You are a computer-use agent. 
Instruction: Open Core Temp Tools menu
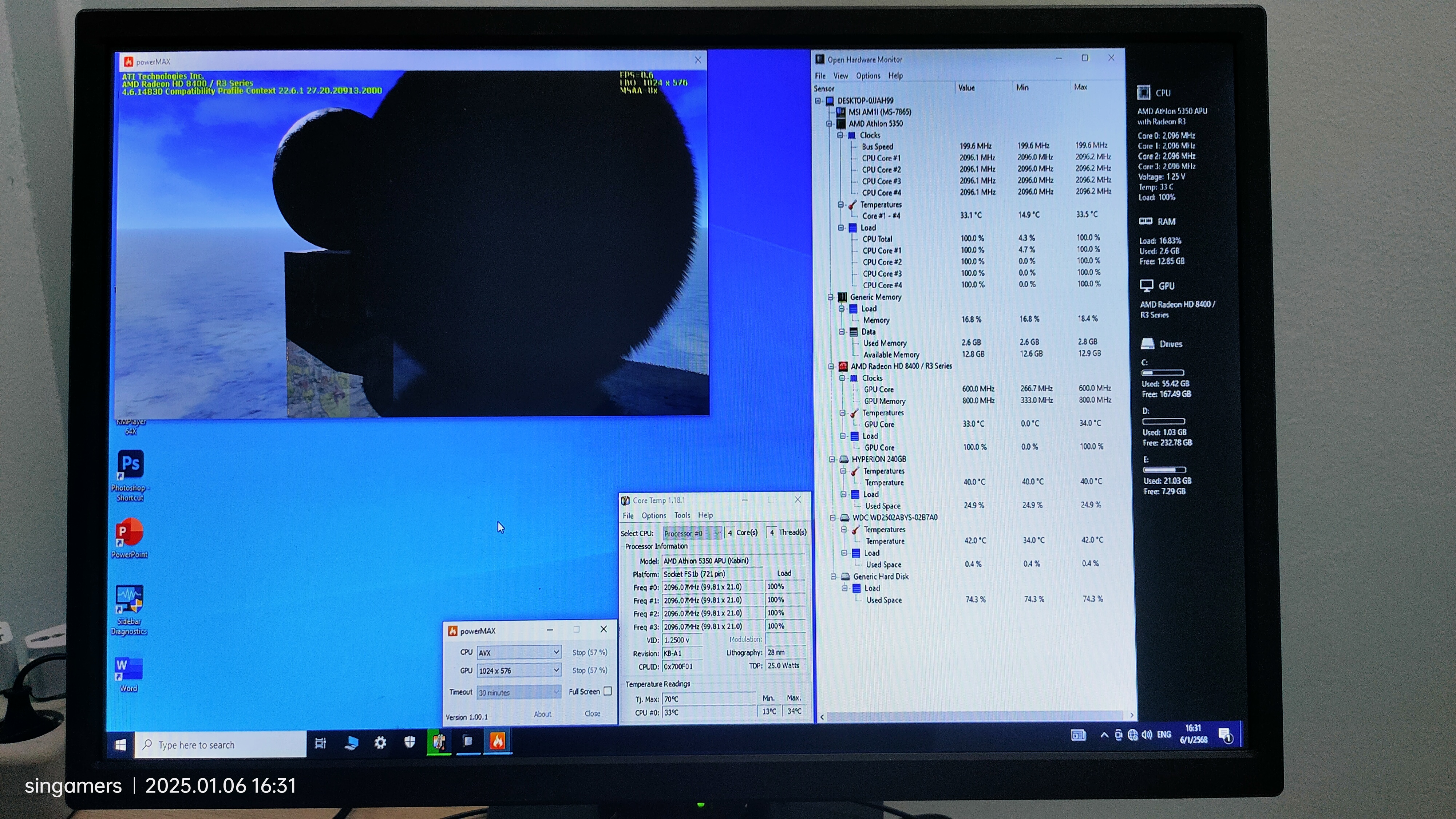point(682,515)
